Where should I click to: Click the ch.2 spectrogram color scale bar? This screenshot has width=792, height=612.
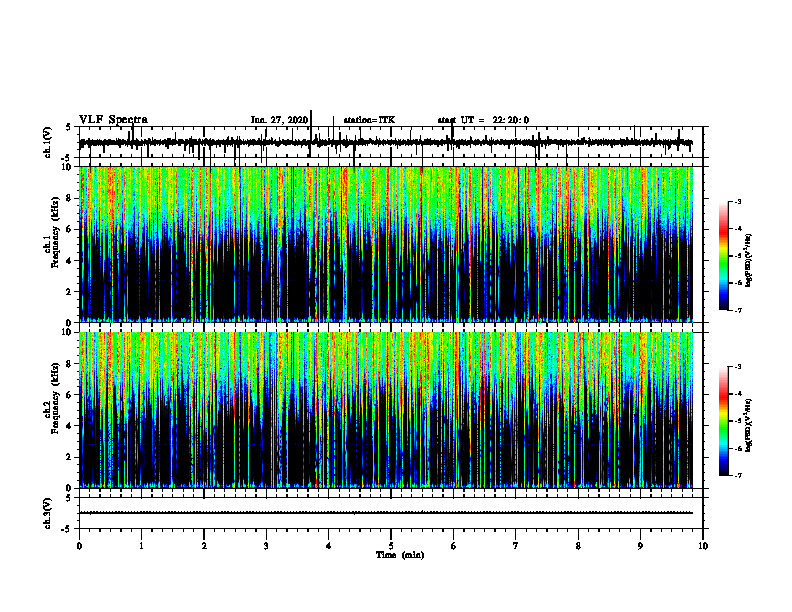pos(723,421)
